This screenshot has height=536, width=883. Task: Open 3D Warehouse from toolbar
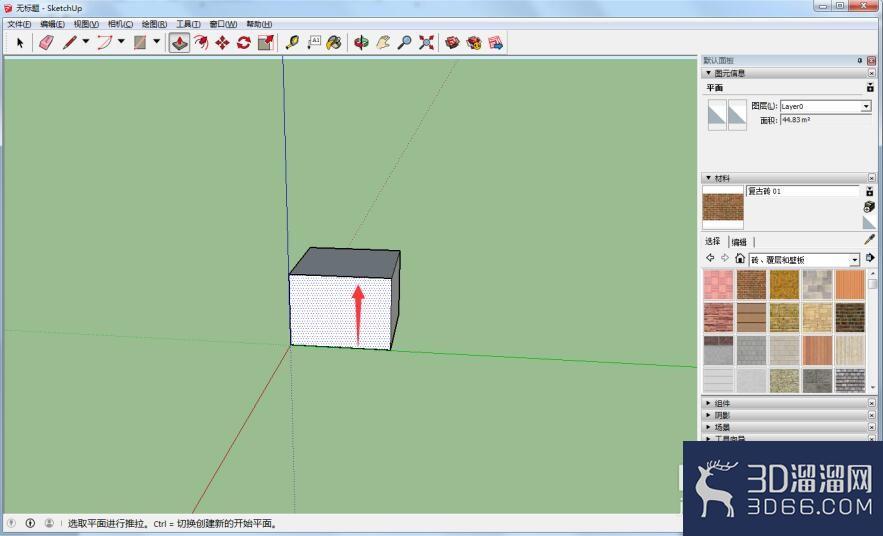click(x=452, y=43)
